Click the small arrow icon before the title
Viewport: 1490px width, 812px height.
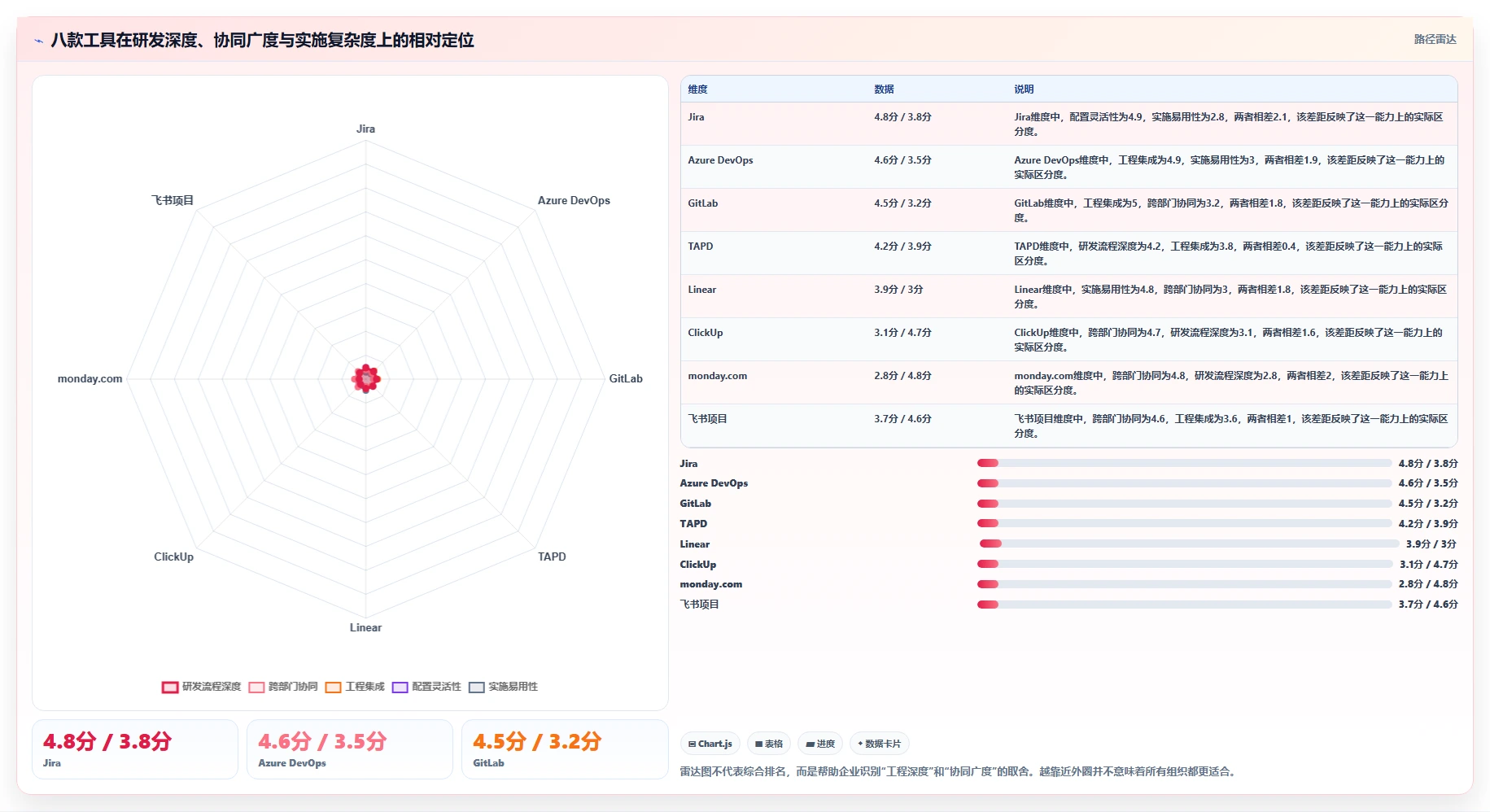click(38, 41)
